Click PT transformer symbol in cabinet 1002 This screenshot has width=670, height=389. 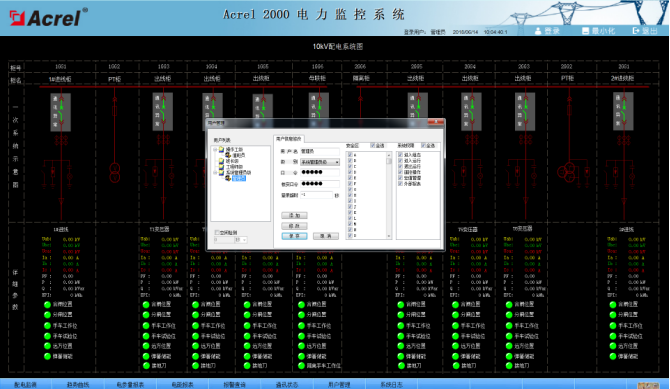tap(115, 172)
